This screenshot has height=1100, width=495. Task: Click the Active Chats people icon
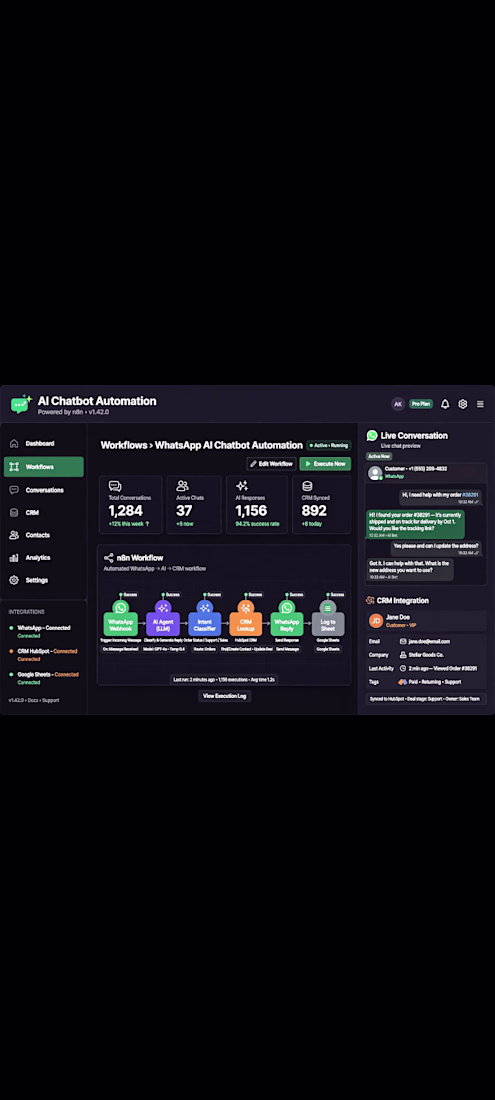[182, 485]
